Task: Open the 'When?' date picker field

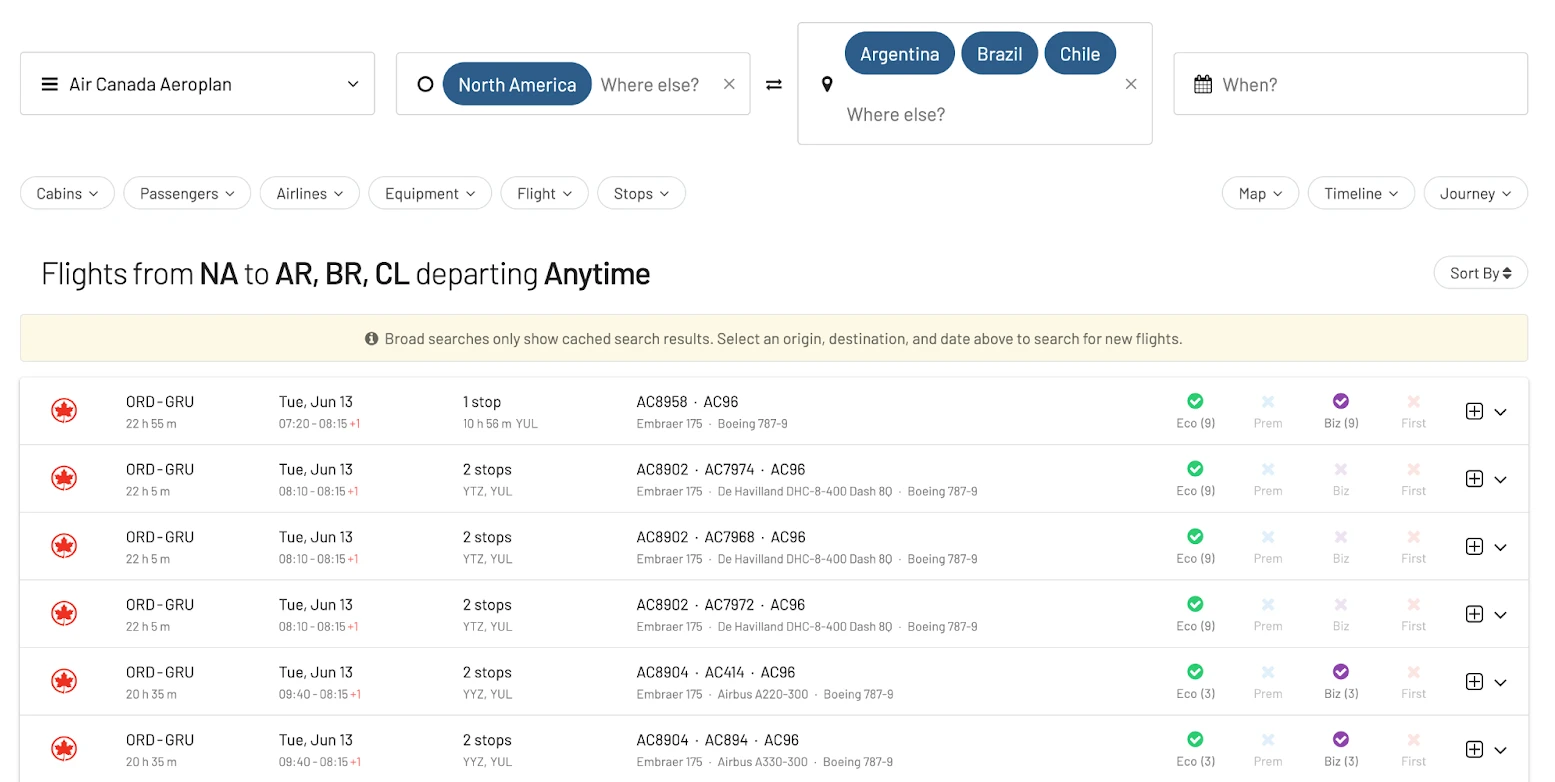Action: coord(1350,84)
